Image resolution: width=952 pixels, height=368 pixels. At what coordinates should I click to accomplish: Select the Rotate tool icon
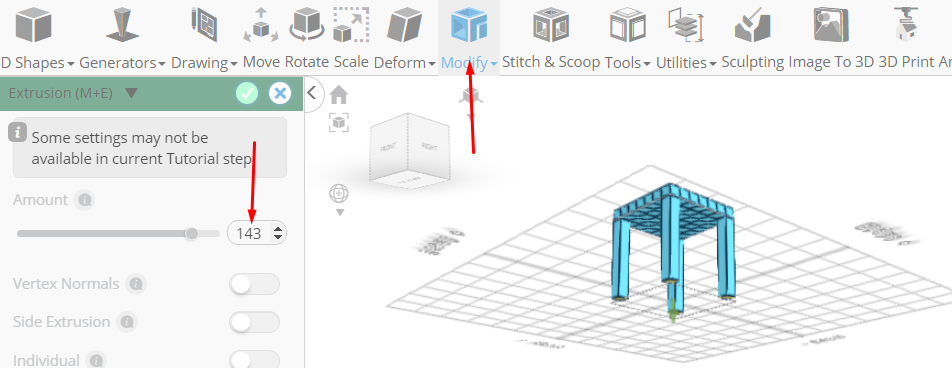click(307, 25)
